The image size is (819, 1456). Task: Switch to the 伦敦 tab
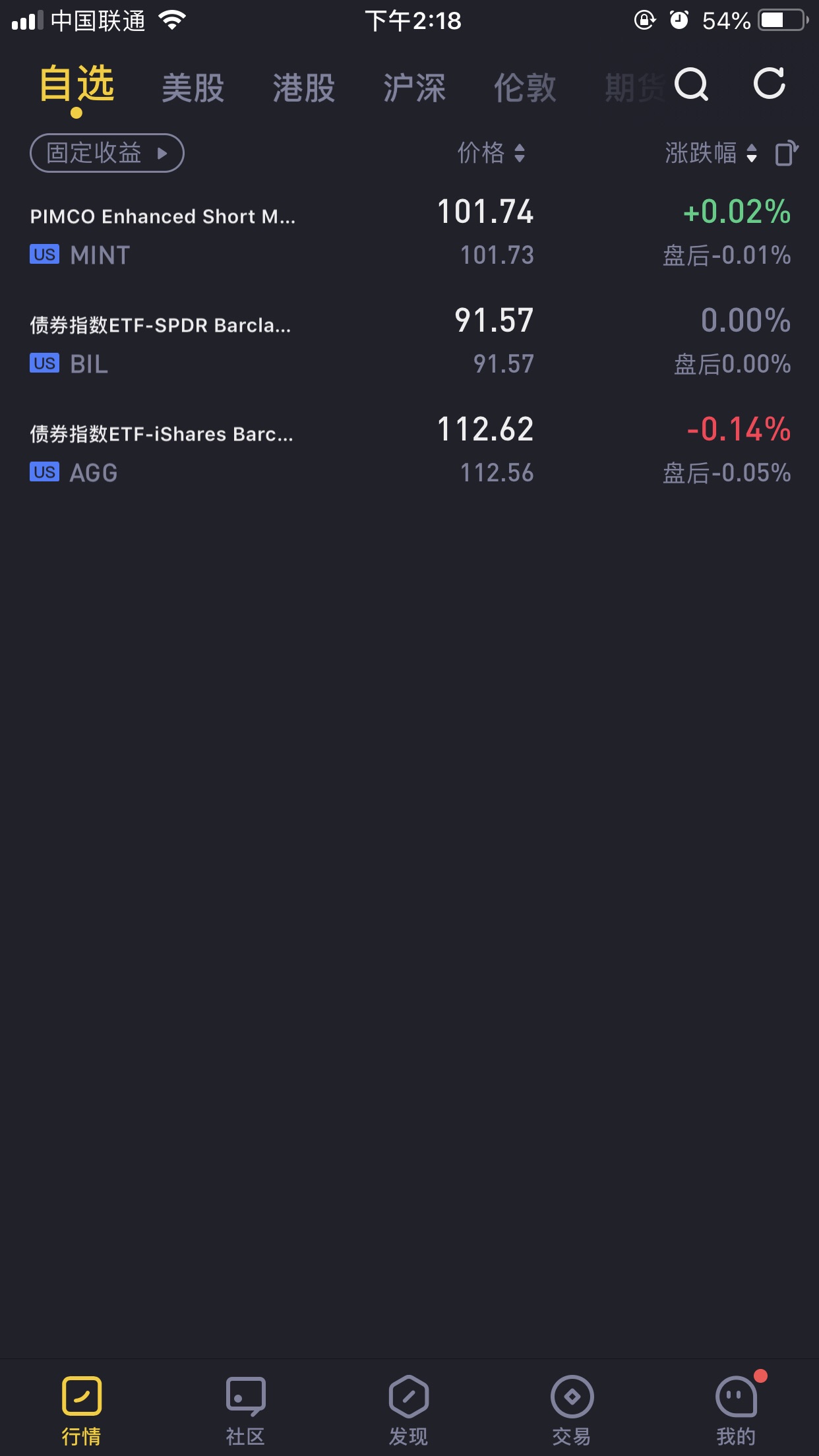[x=525, y=88]
